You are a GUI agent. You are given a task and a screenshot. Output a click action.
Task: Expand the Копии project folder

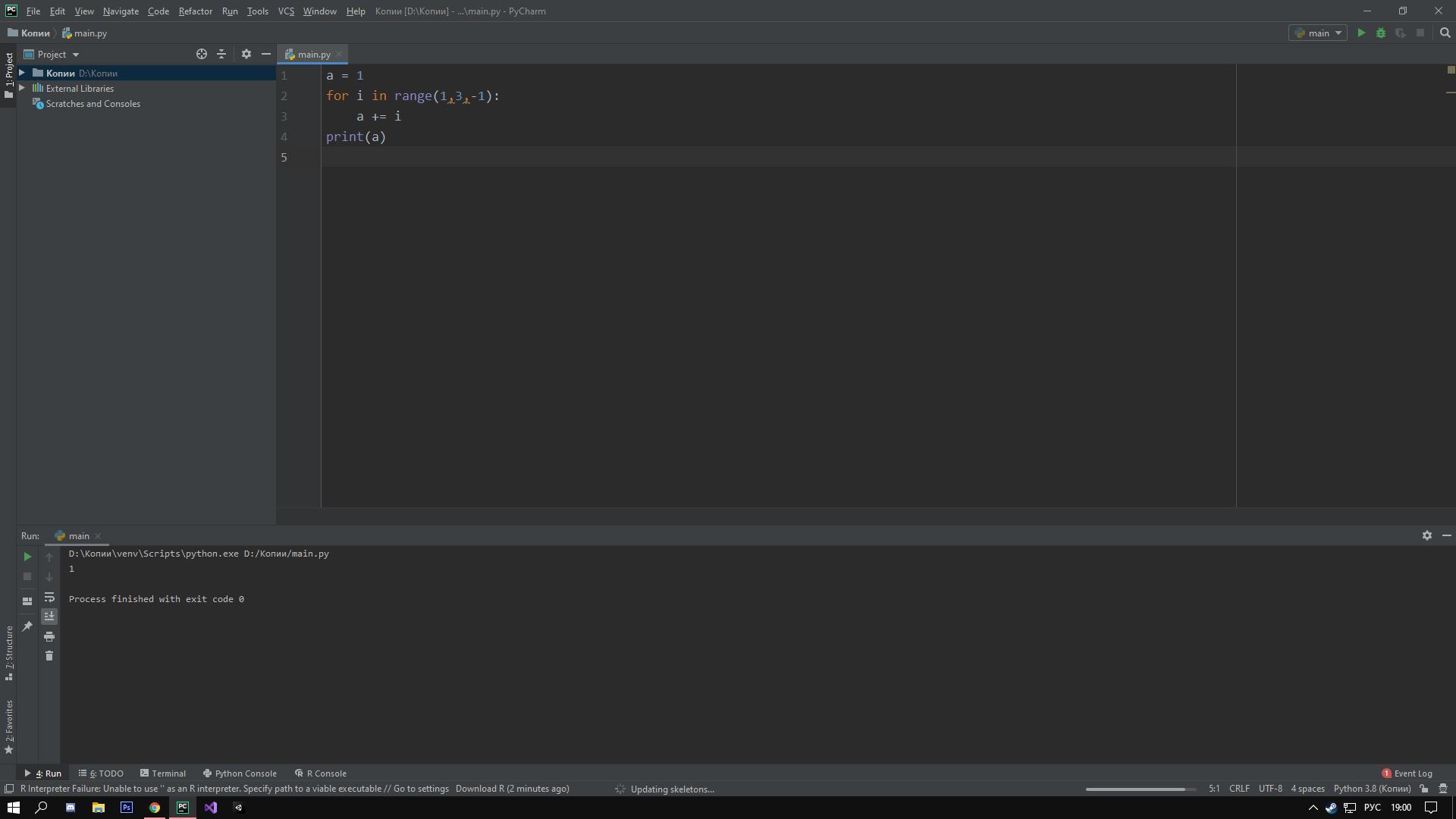pyautogui.click(x=22, y=73)
